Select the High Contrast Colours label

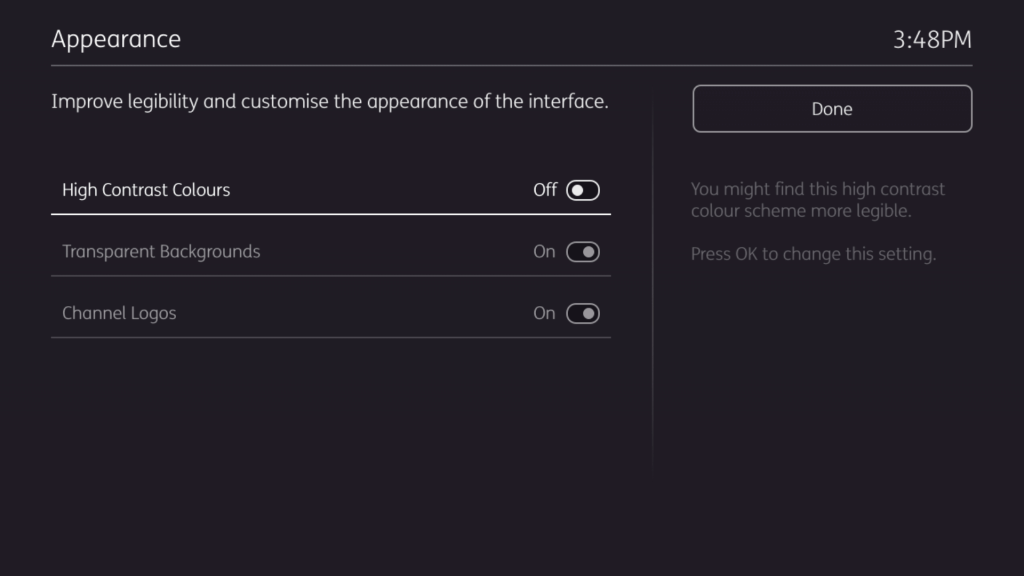coord(146,190)
